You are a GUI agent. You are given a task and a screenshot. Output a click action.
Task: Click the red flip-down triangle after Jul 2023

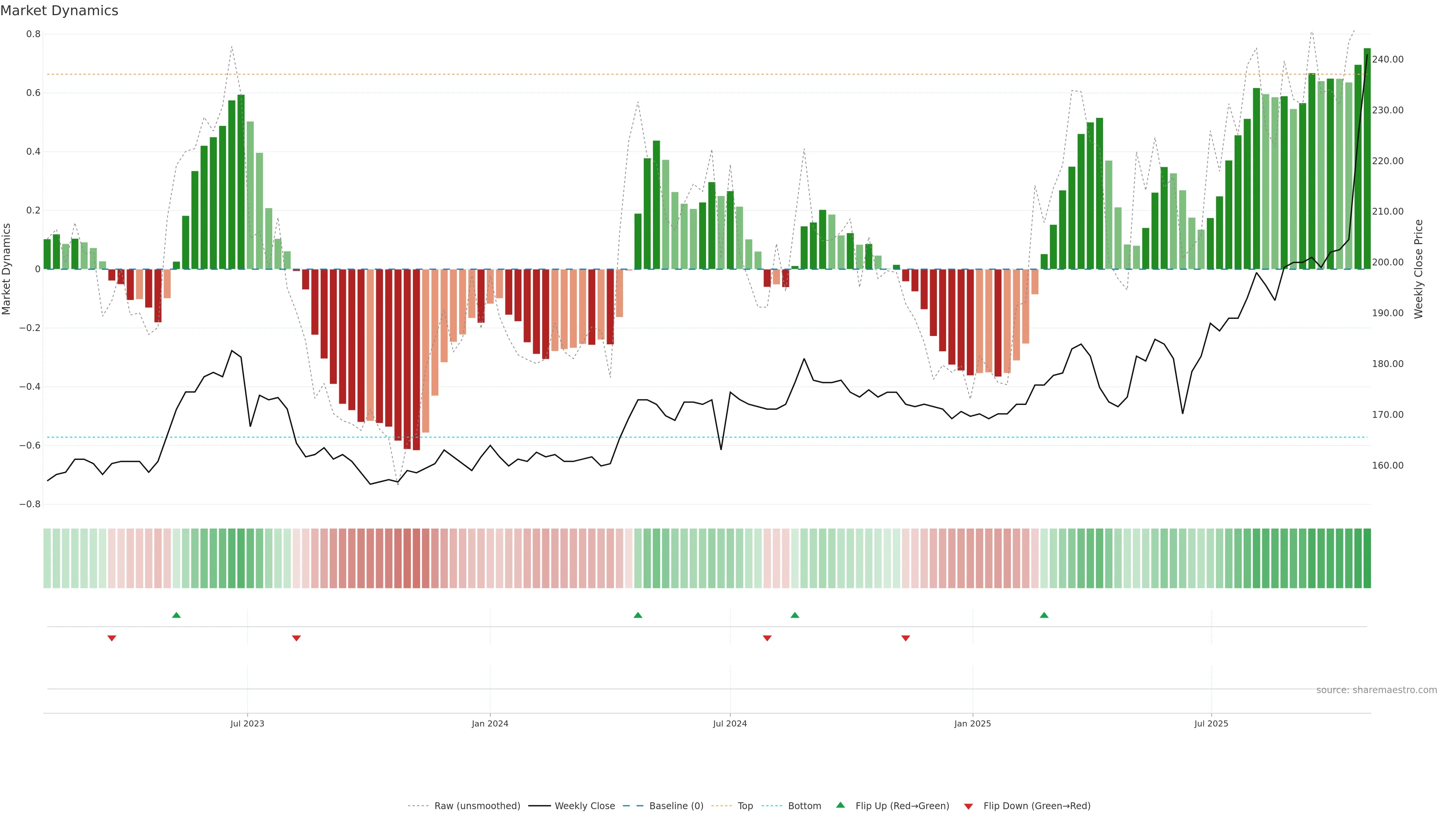(296, 638)
